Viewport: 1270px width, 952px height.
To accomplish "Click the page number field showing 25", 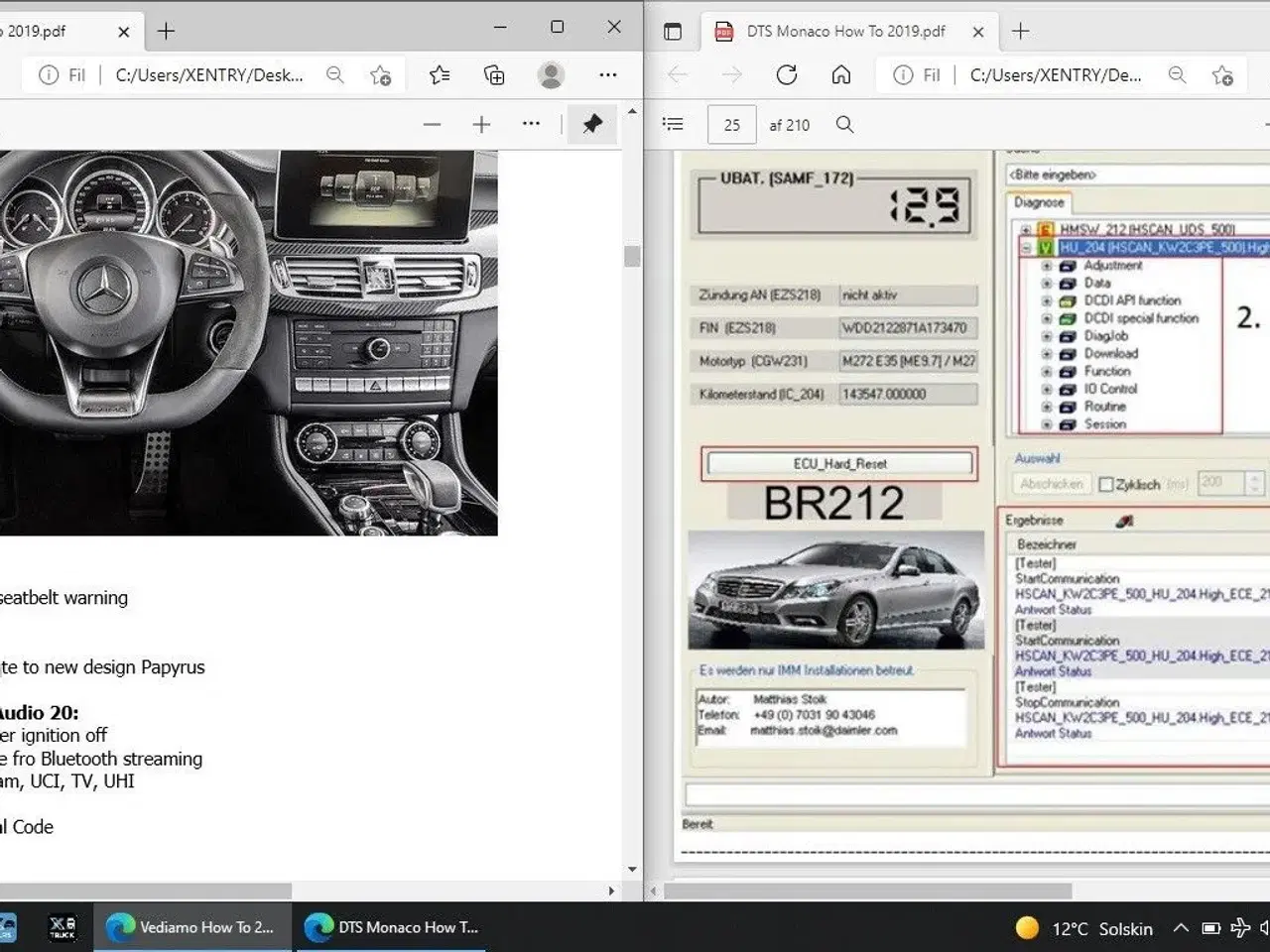I will [x=732, y=125].
